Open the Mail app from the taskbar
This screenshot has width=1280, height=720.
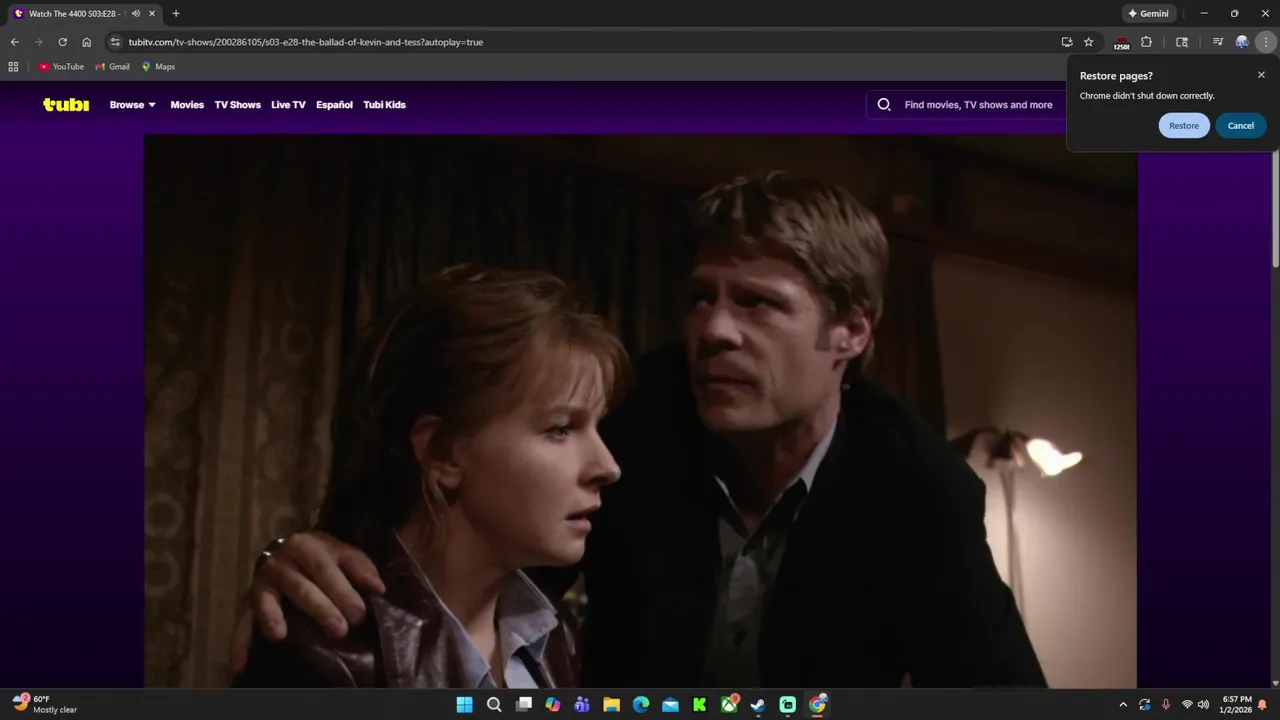671,705
